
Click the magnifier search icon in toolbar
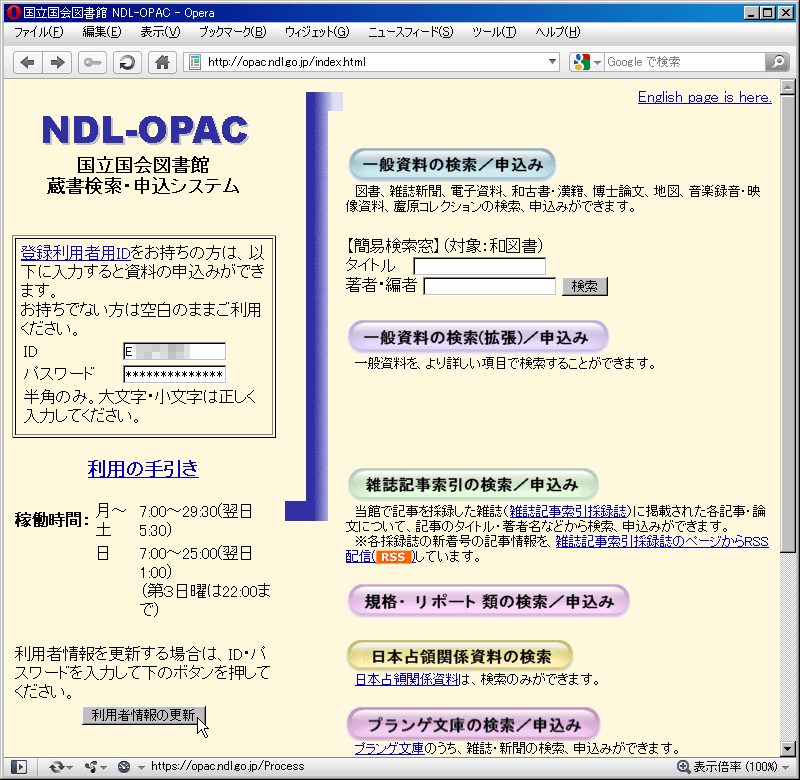(x=777, y=62)
